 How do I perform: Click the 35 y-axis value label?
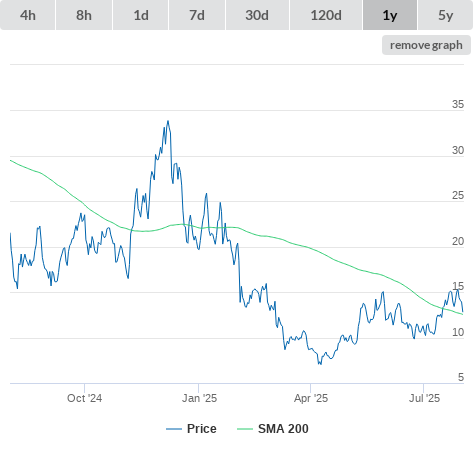click(x=458, y=104)
